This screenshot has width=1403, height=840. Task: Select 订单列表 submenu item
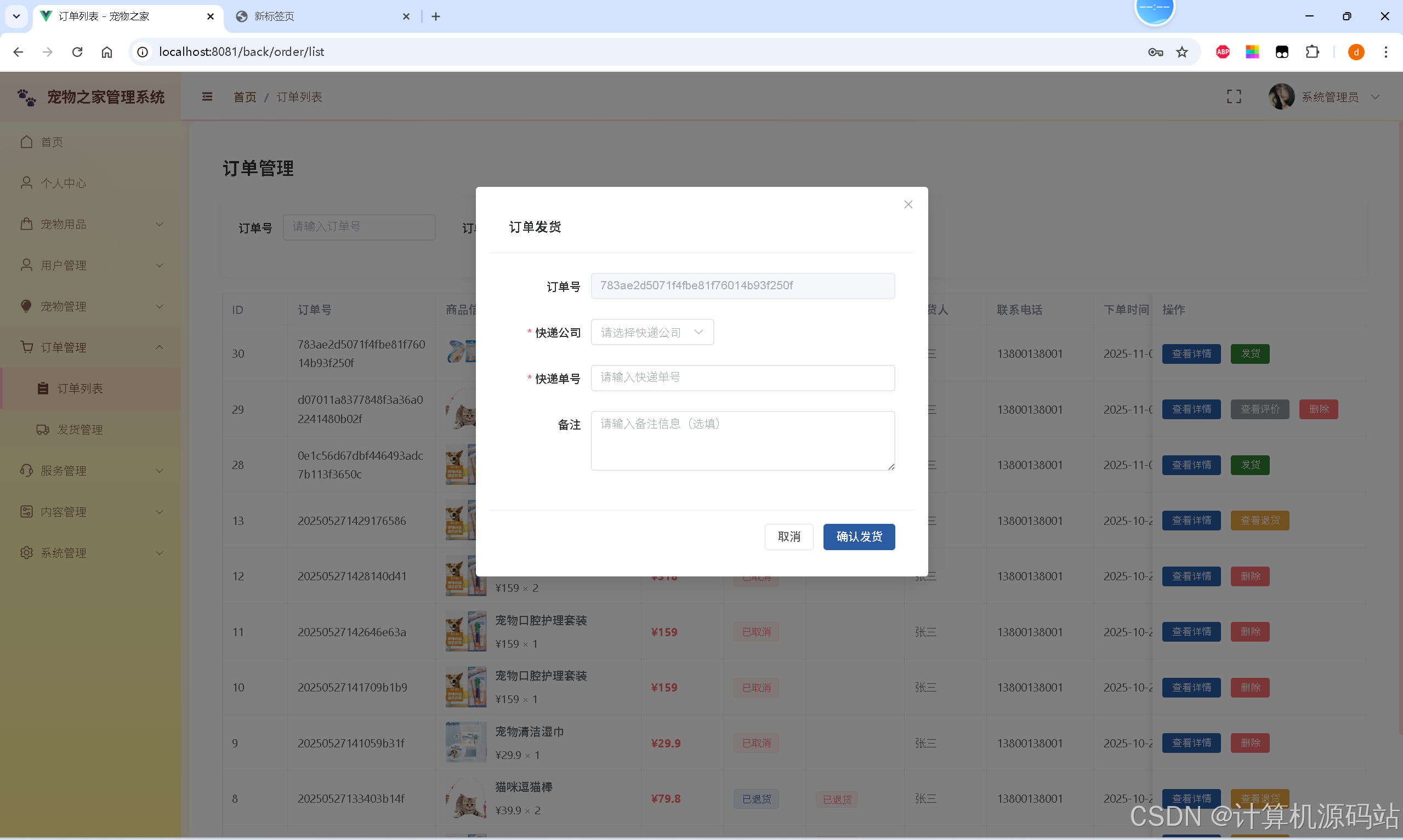point(90,388)
